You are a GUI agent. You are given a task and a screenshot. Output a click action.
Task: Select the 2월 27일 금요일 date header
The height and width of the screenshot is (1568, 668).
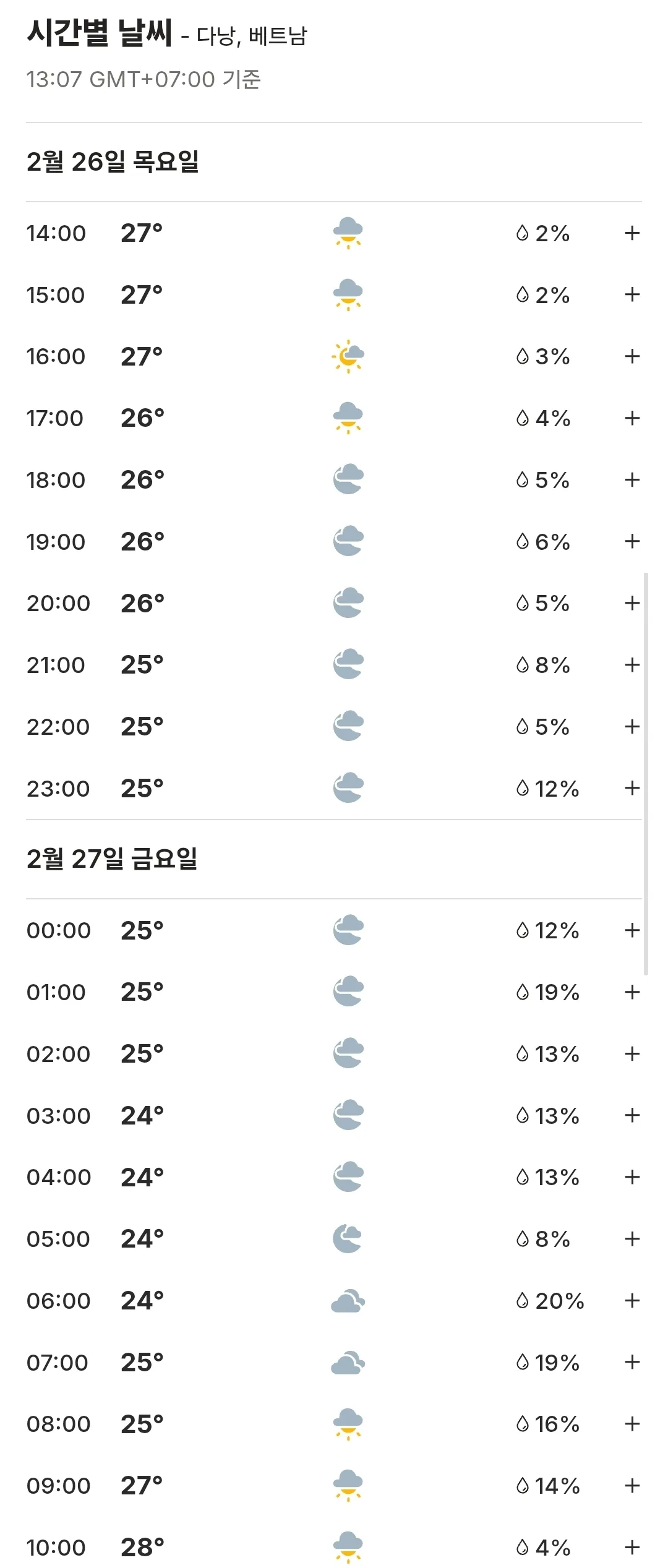tap(112, 859)
